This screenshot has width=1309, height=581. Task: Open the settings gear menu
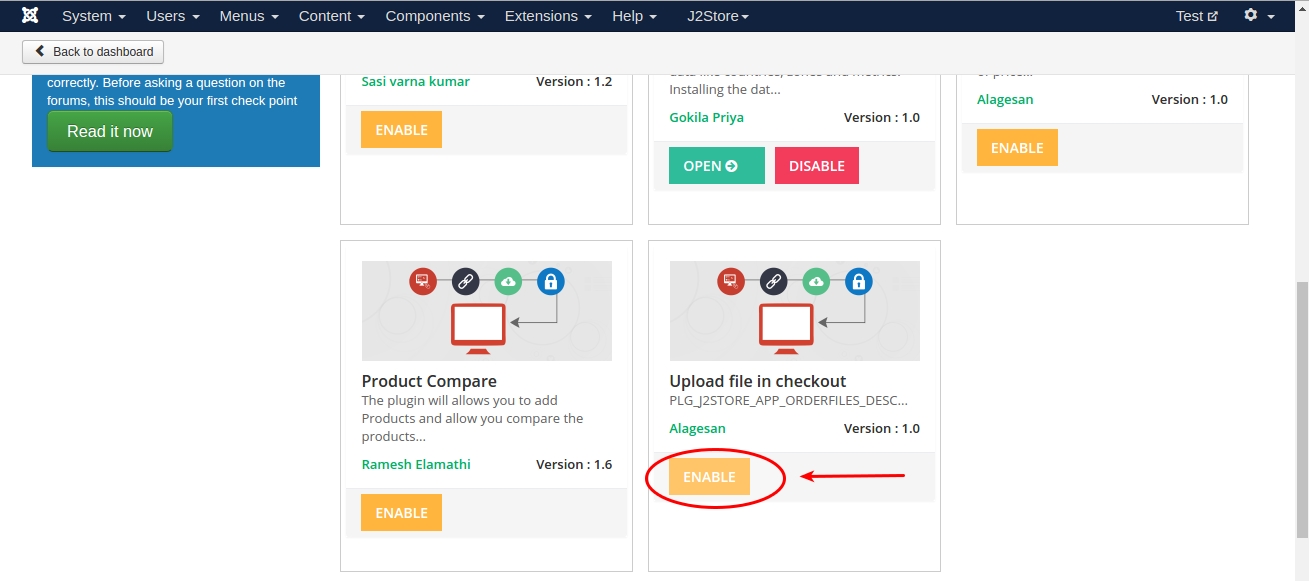tap(1259, 16)
